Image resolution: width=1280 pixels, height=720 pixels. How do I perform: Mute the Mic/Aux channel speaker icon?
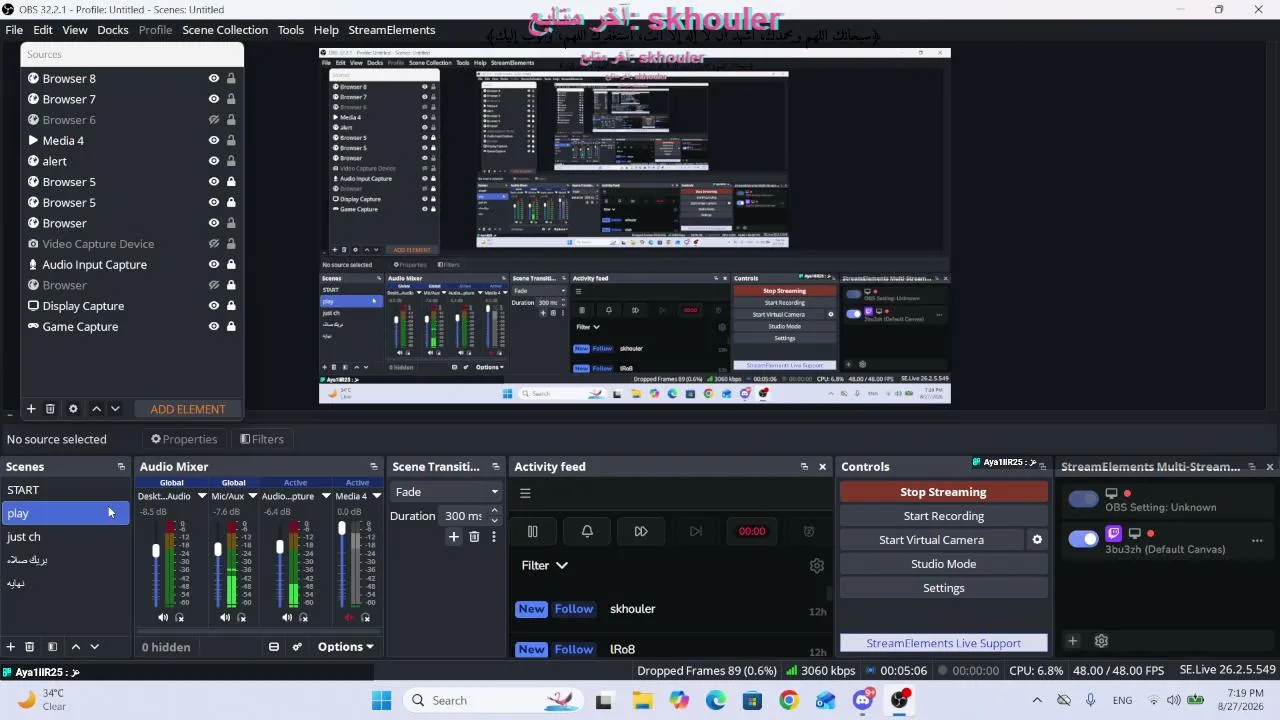click(224, 617)
